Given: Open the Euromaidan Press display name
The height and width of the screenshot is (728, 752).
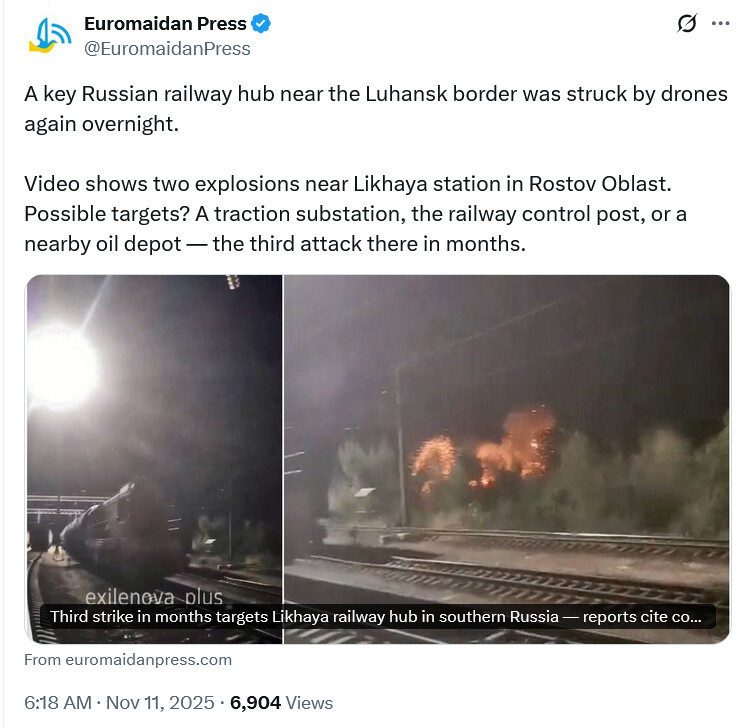Looking at the screenshot, I should (x=165, y=23).
